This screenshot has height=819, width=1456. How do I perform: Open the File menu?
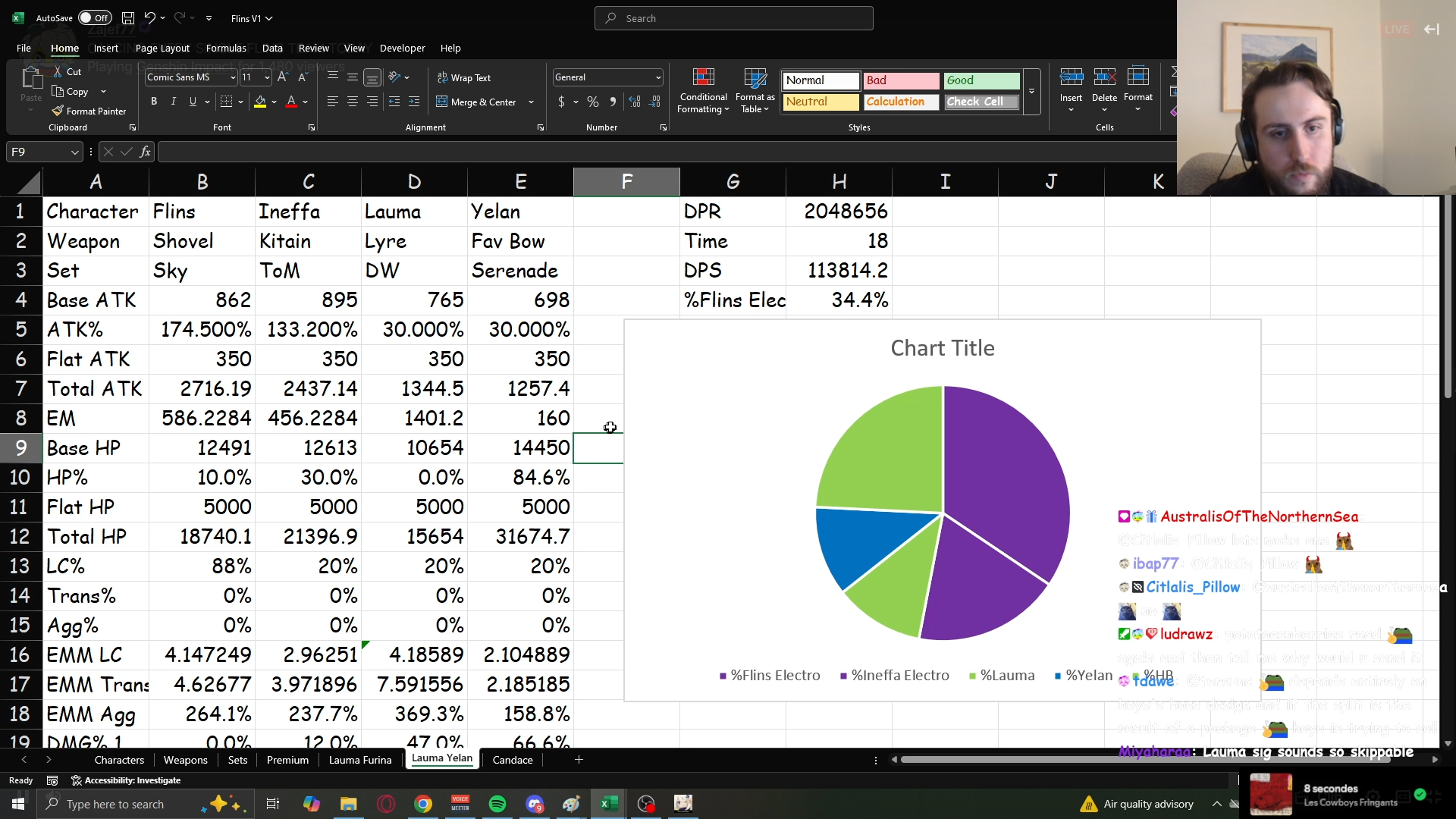click(24, 48)
